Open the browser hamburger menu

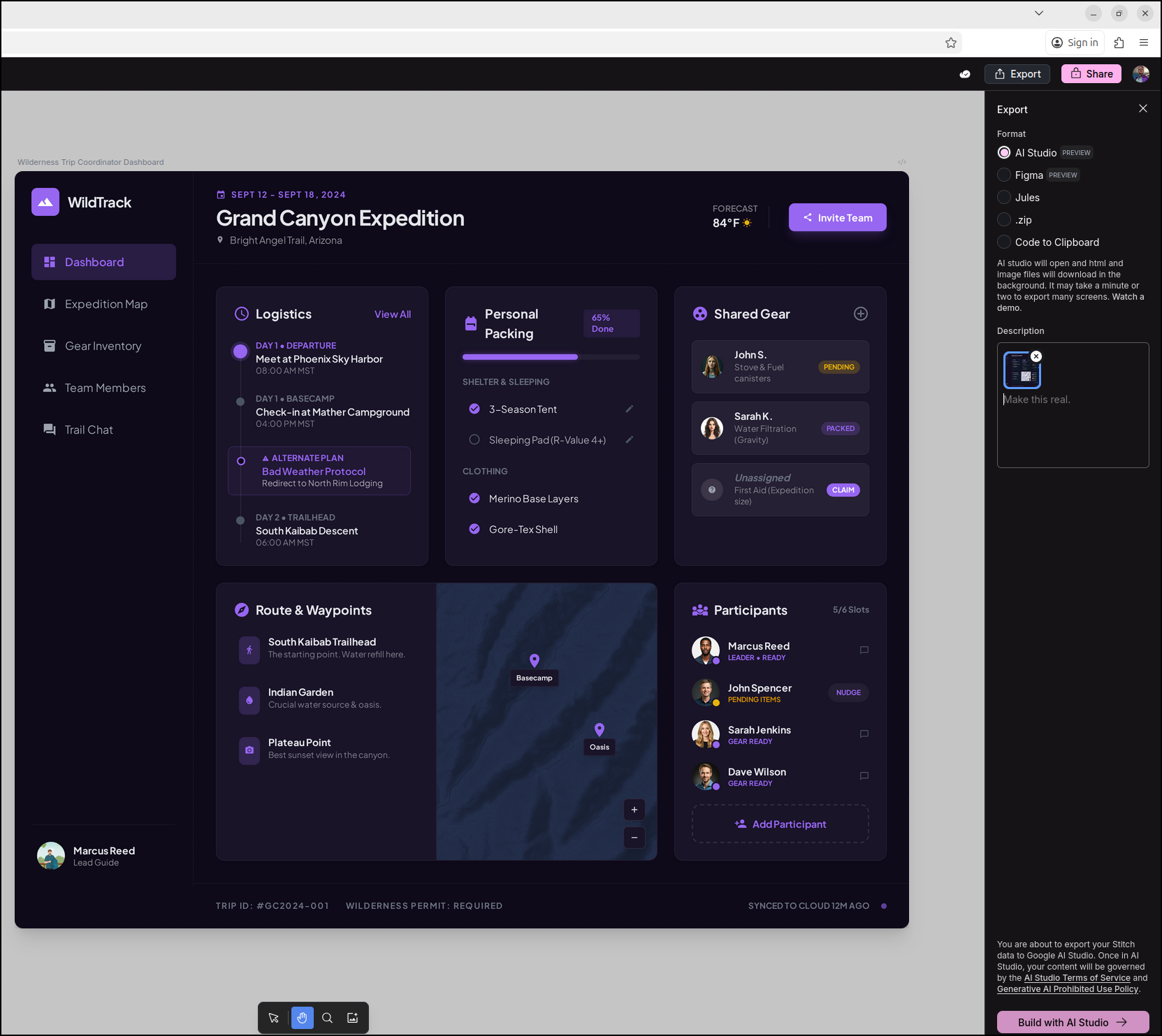[x=1143, y=43]
